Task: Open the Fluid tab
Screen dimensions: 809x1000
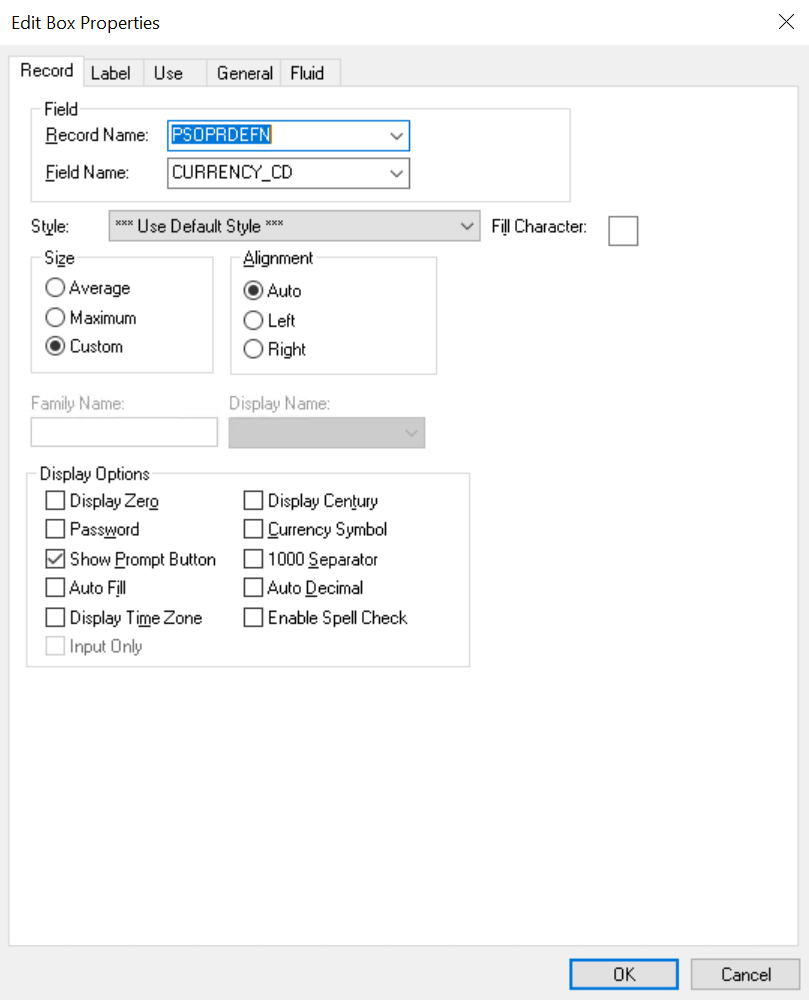Action: pos(309,72)
